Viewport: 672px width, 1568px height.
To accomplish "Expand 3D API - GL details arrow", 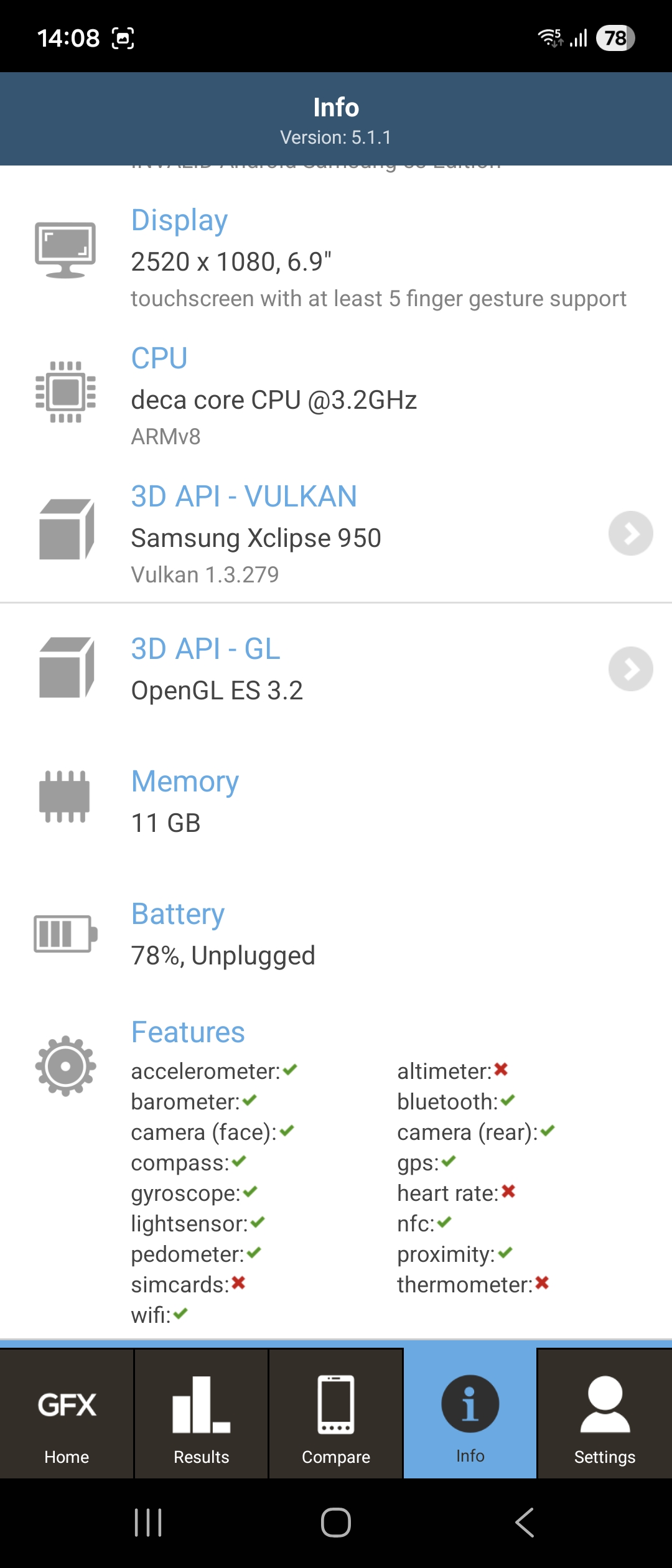I will pyautogui.click(x=630, y=669).
